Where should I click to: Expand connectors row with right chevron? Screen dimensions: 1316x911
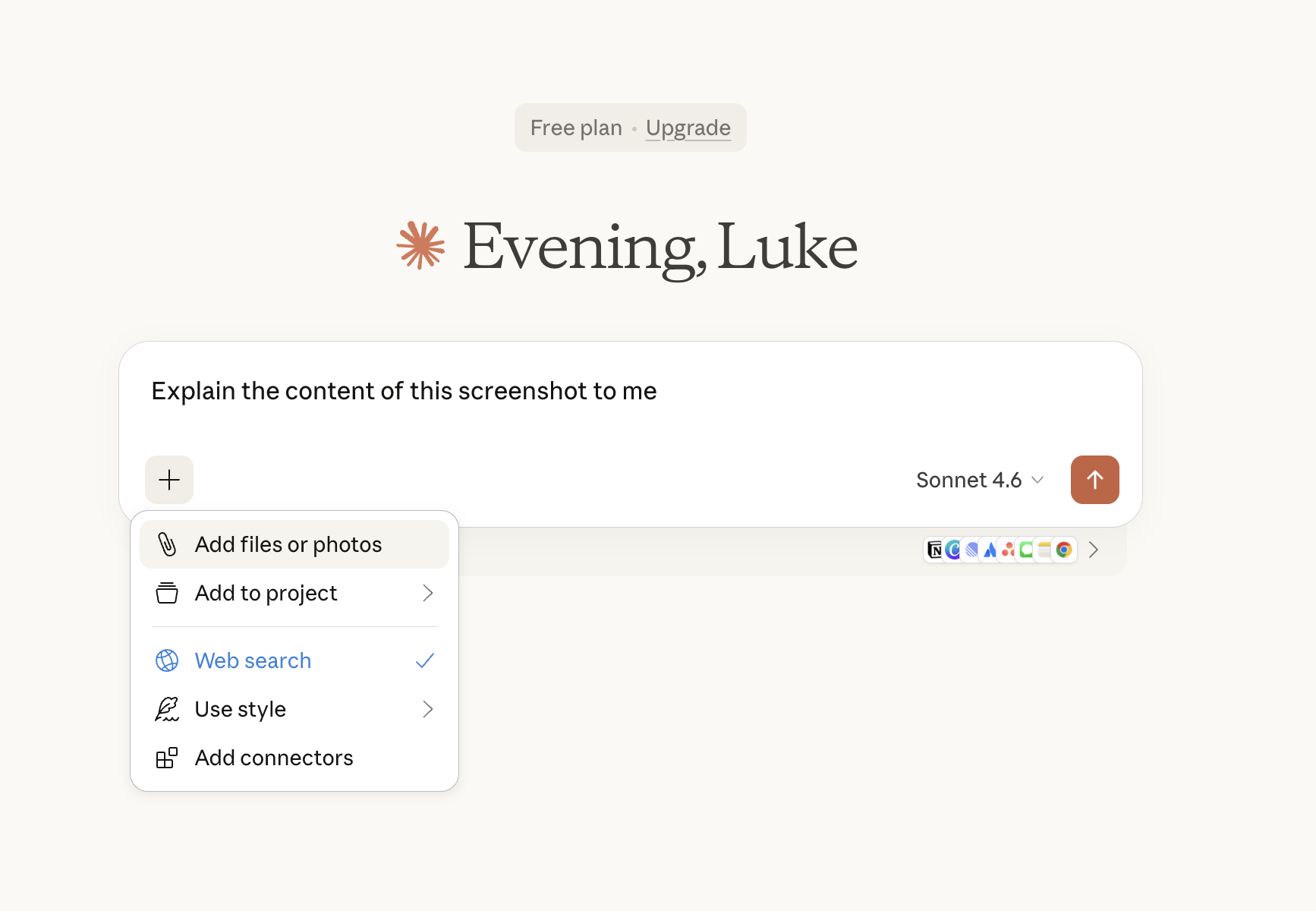1094,550
